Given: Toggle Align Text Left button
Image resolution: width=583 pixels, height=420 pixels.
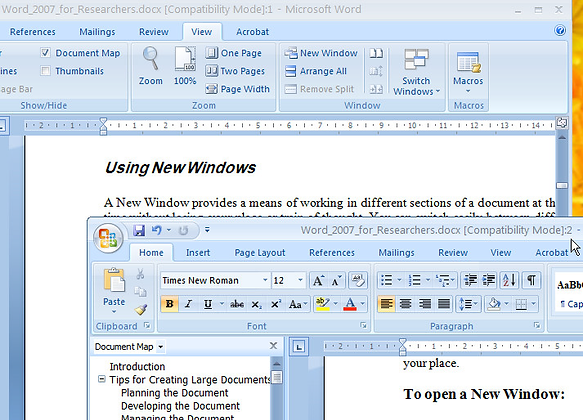Looking at the screenshot, I should [x=386, y=304].
